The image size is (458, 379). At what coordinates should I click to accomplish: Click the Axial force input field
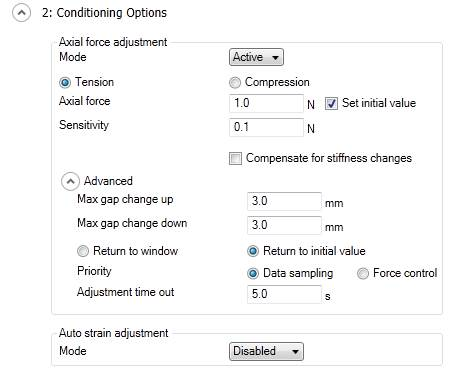266,103
